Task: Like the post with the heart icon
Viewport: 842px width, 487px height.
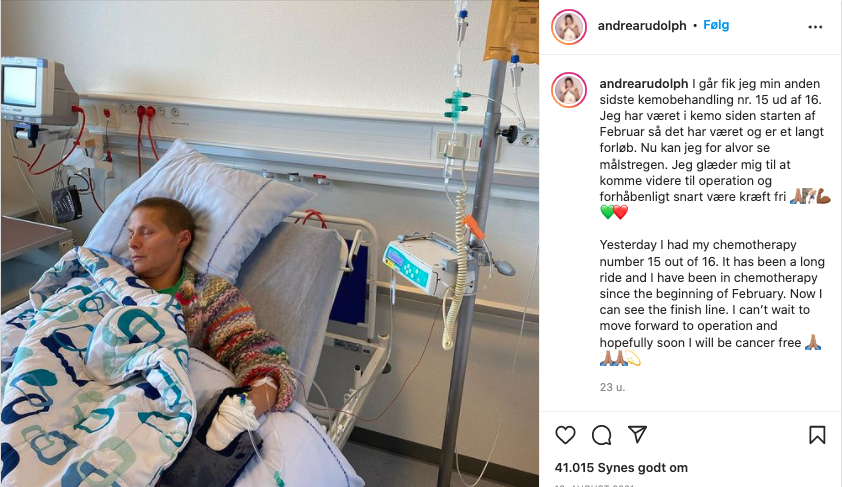Action: pyautogui.click(x=565, y=435)
